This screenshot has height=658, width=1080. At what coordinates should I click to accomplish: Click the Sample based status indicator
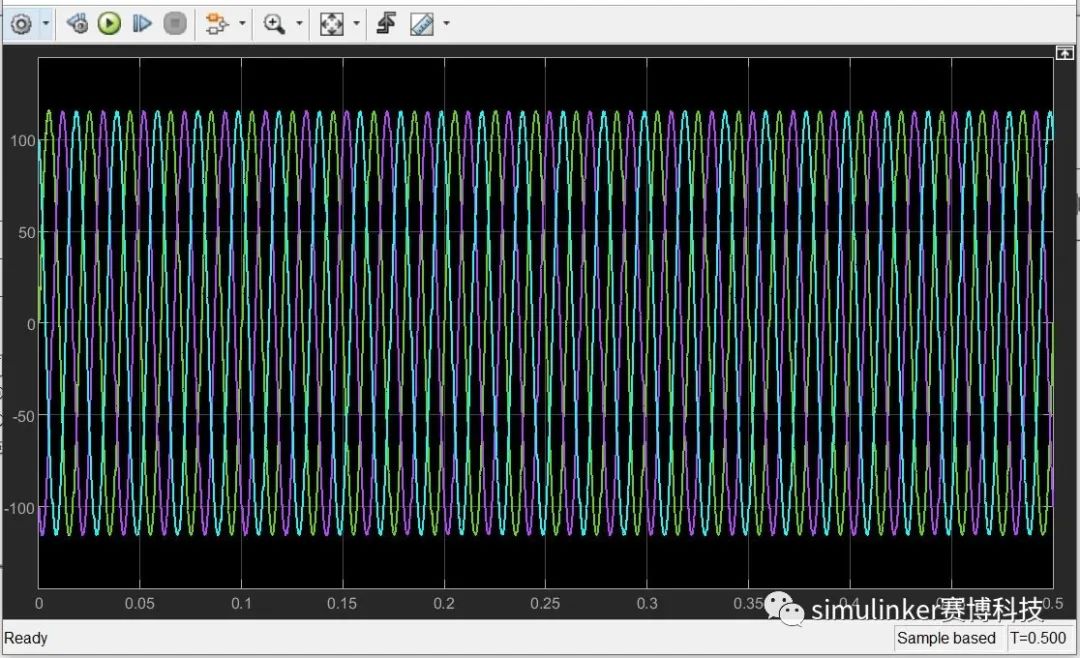tap(946, 638)
